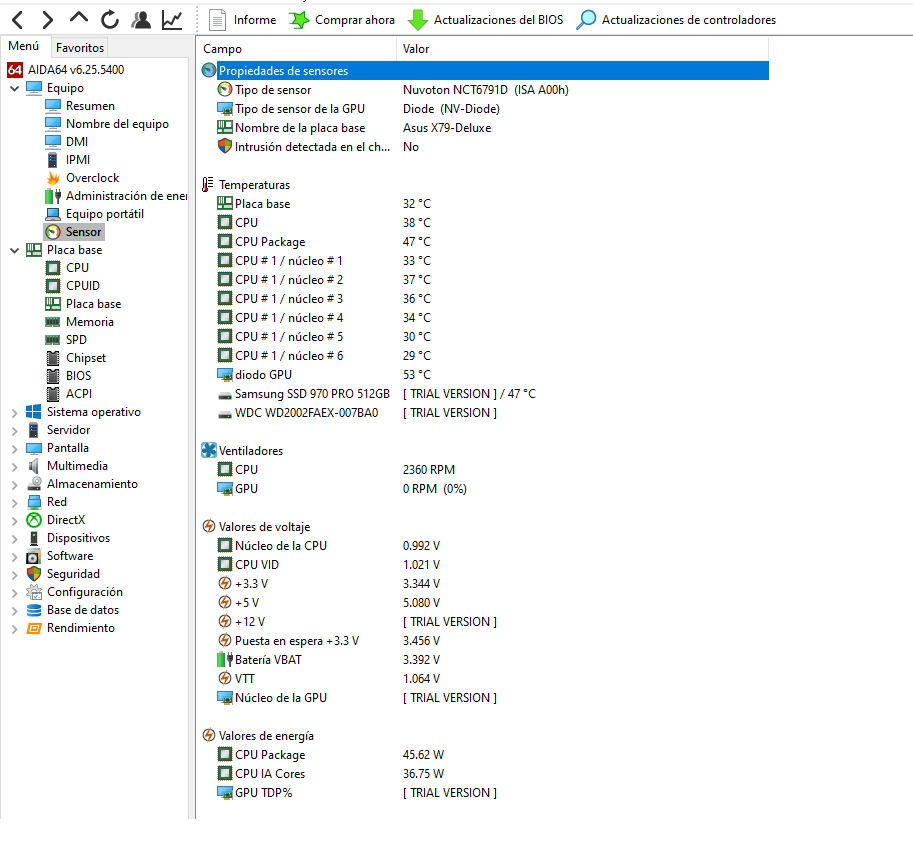Switch to the Menú tab
Screen dimensions: 913x845
[x=24, y=46]
